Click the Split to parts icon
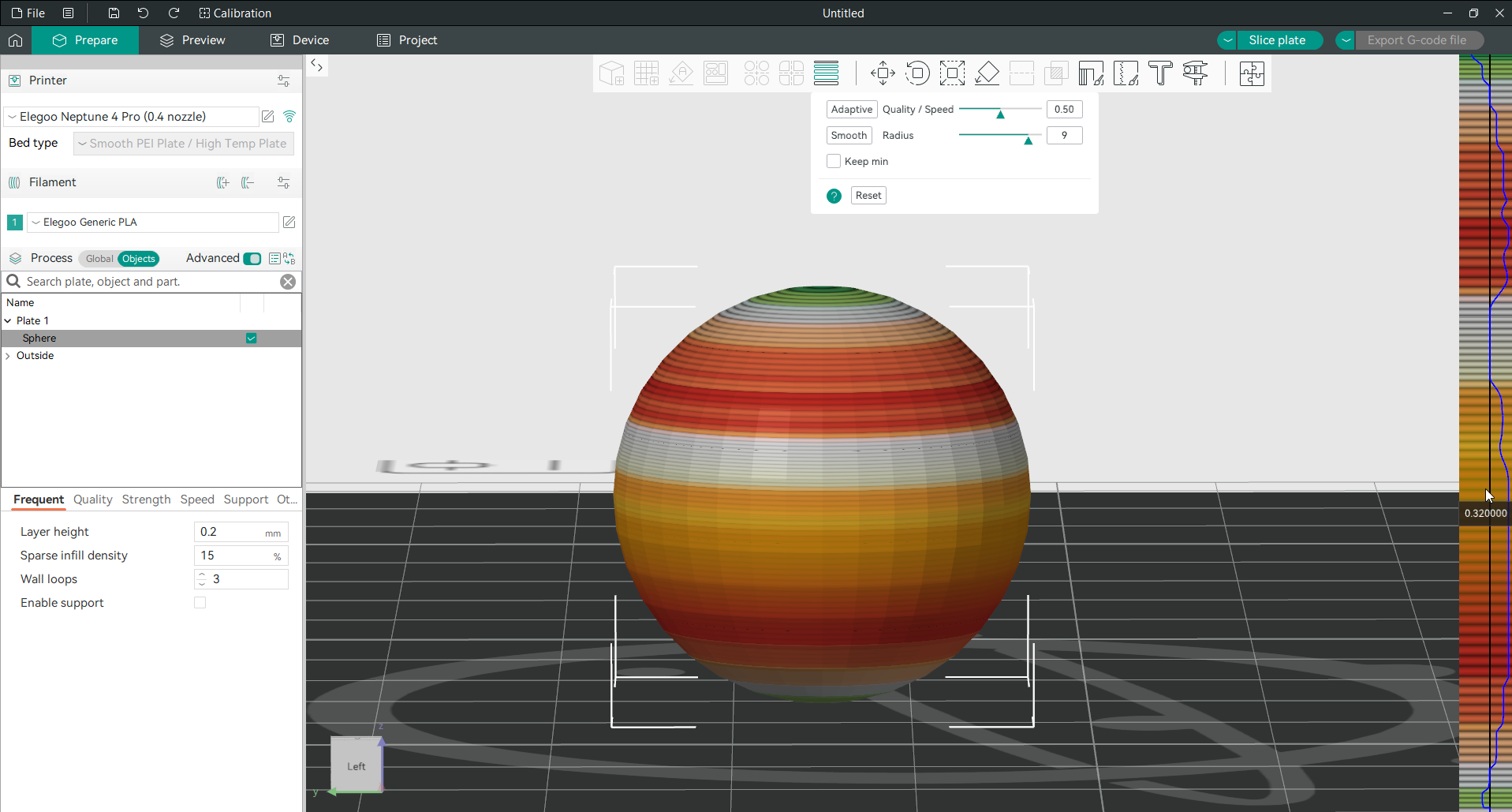 pos(791,73)
